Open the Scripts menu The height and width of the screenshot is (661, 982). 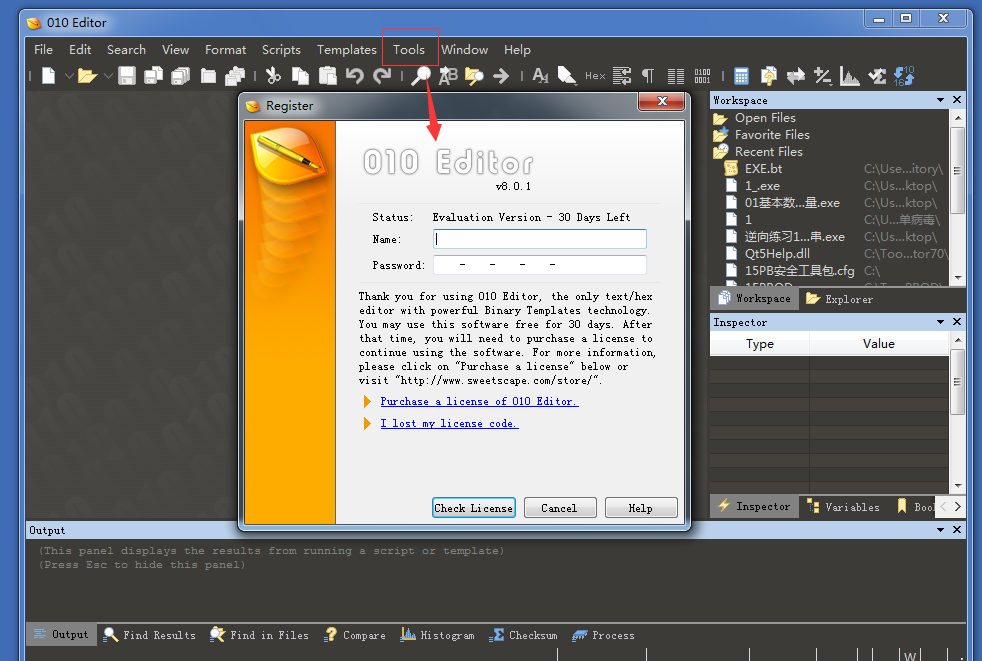(x=281, y=49)
